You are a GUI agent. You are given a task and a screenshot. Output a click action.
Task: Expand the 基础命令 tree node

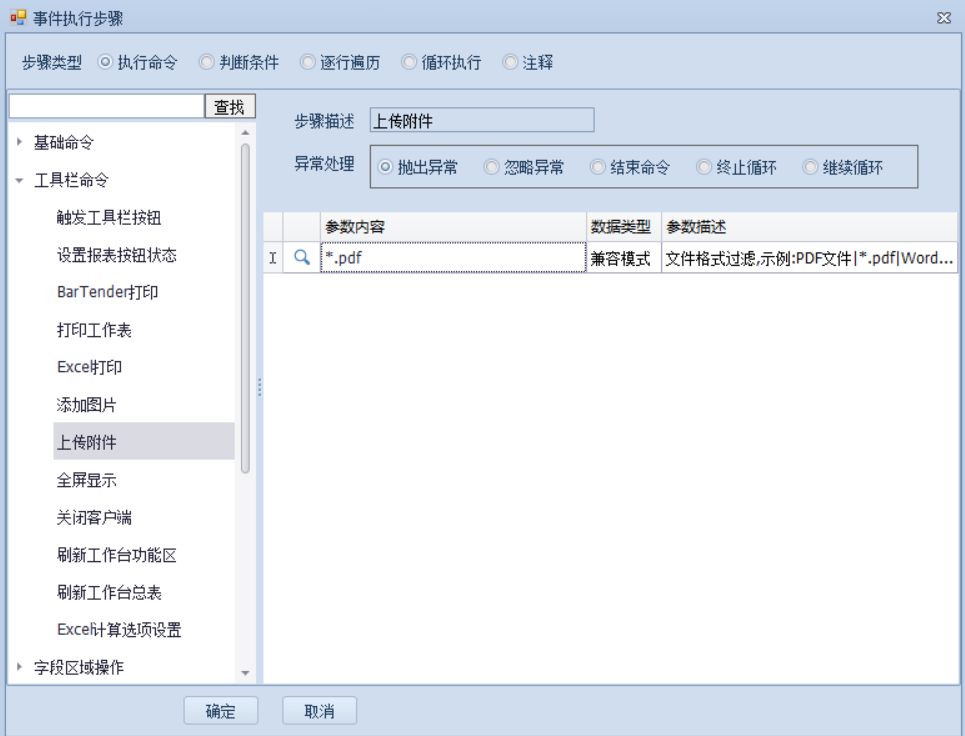[x=20, y=143]
